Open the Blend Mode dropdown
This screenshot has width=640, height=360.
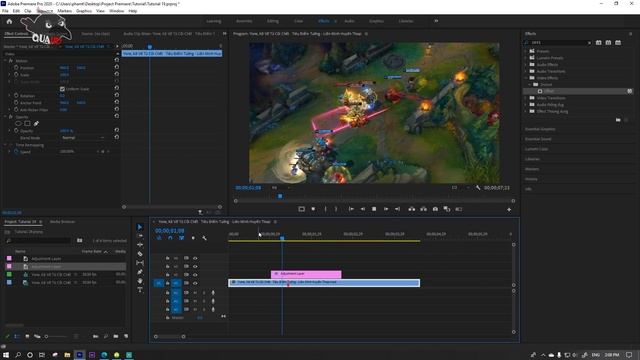pyautogui.click(x=83, y=138)
